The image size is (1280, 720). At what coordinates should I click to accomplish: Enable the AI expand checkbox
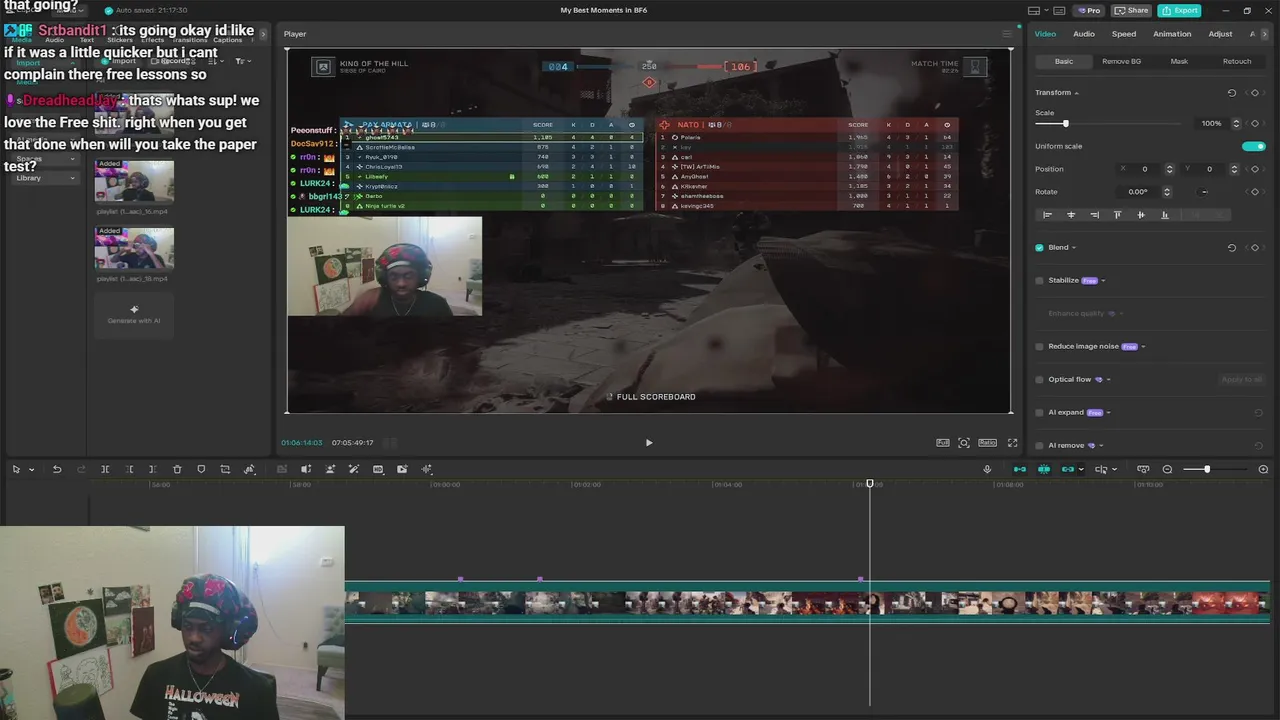pyautogui.click(x=1039, y=412)
